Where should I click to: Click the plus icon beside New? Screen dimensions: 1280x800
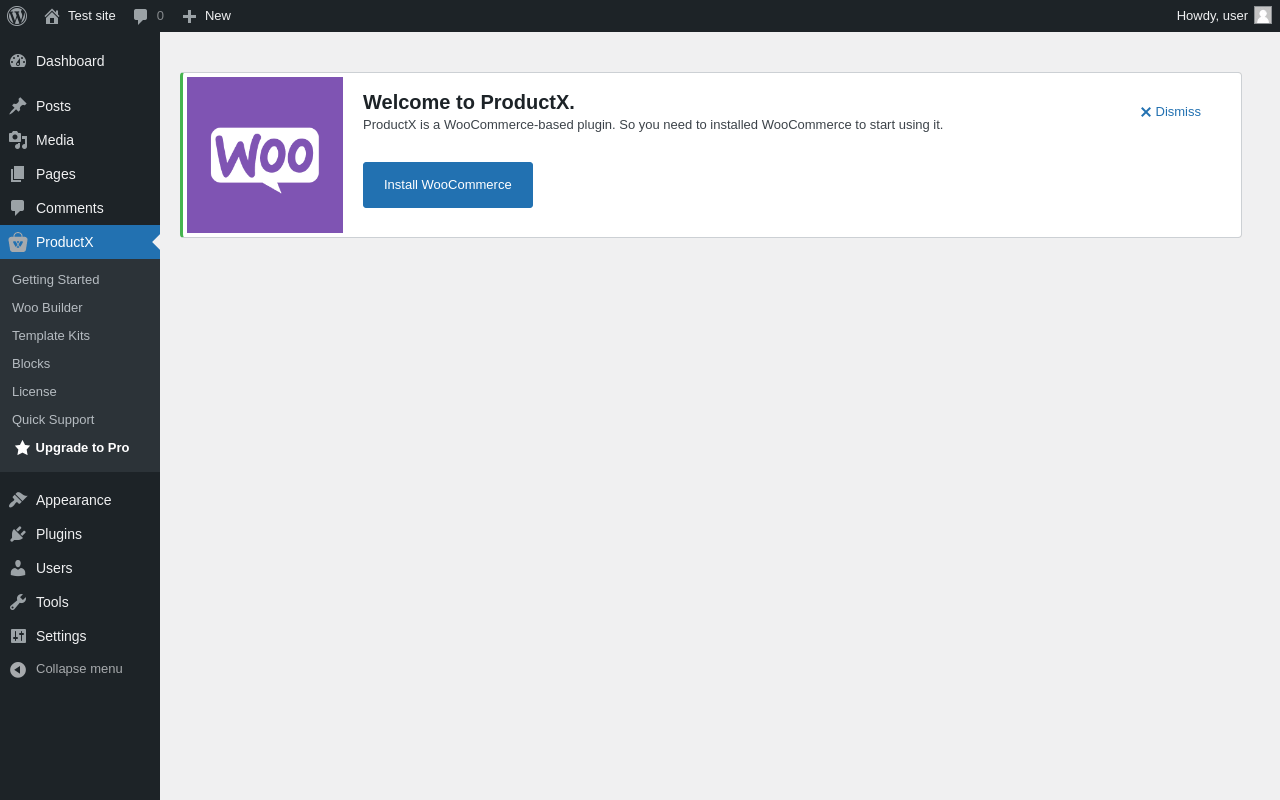click(x=189, y=16)
